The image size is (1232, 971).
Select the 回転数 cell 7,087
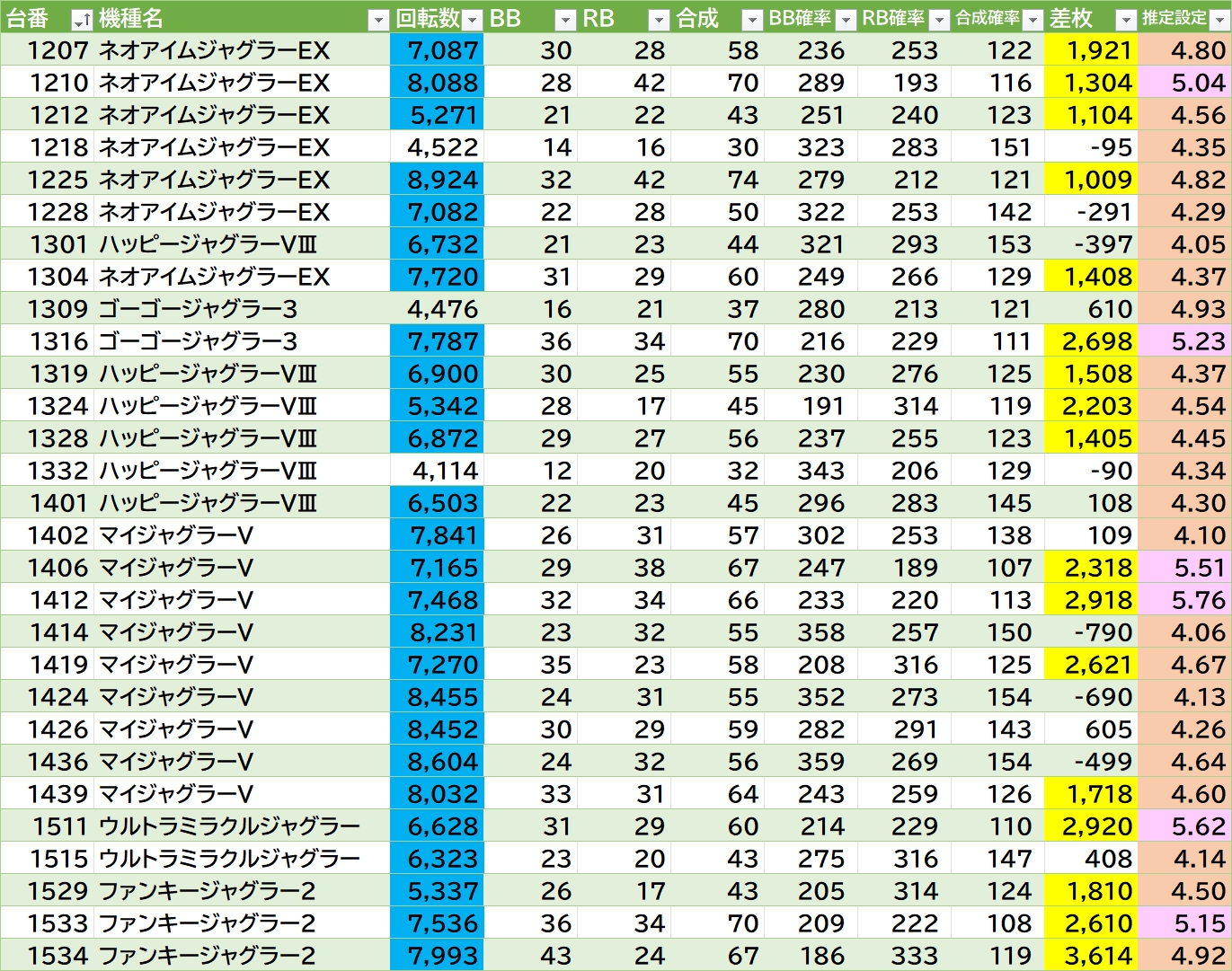point(437,50)
